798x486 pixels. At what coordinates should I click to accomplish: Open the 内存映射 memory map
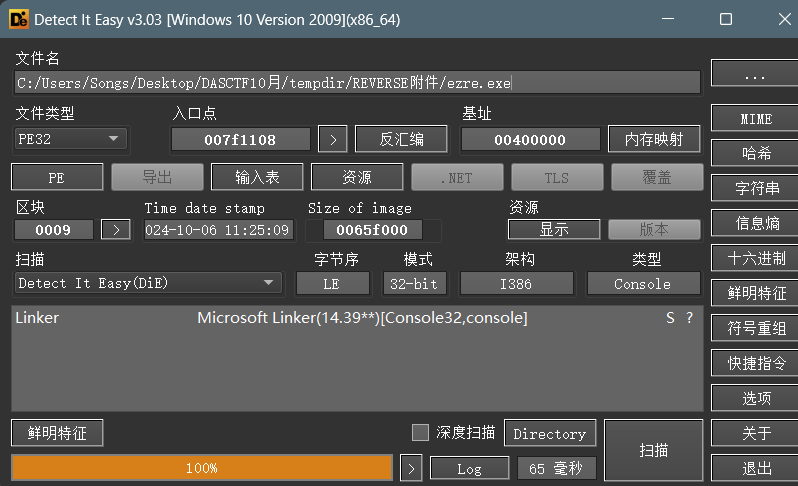point(654,139)
